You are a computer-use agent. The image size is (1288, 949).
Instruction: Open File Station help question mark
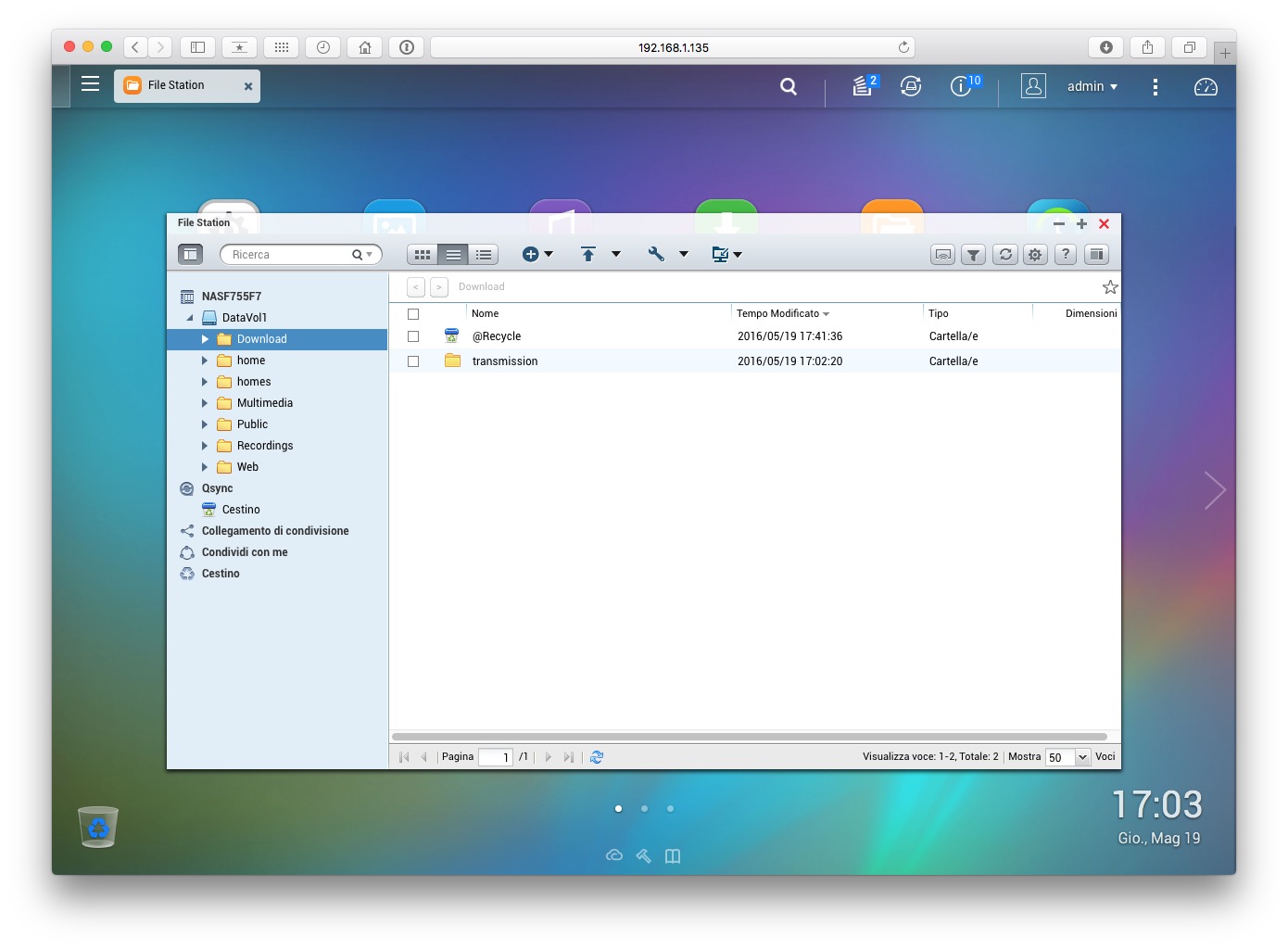tap(1066, 254)
